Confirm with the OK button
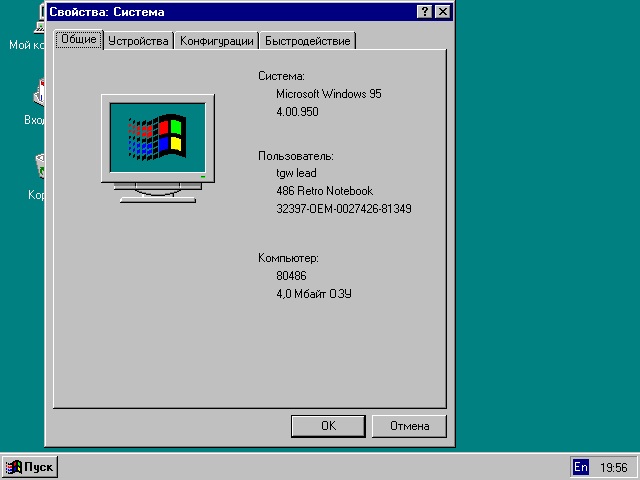The image size is (640, 480). click(328, 426)
